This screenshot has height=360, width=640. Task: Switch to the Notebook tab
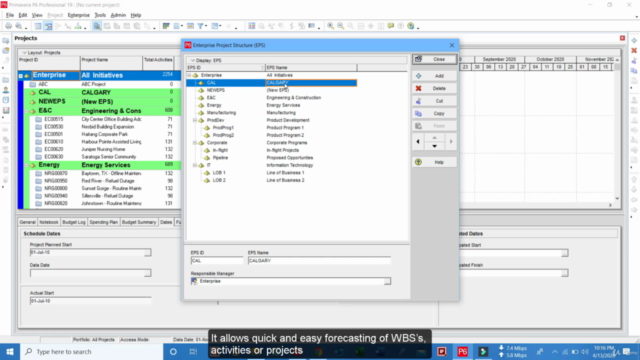[49, 222]
